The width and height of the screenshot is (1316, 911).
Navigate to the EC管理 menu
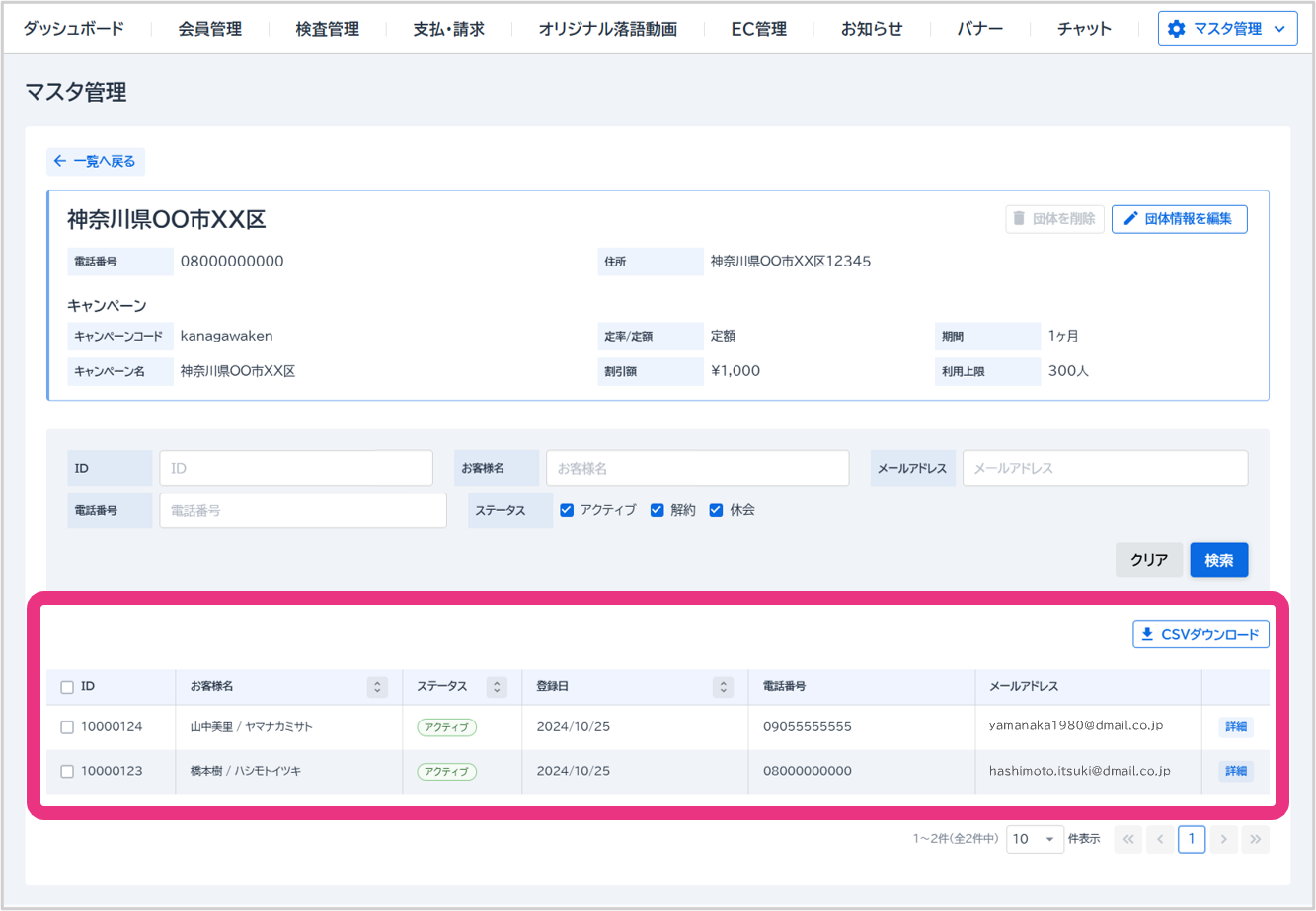[758, 29]
